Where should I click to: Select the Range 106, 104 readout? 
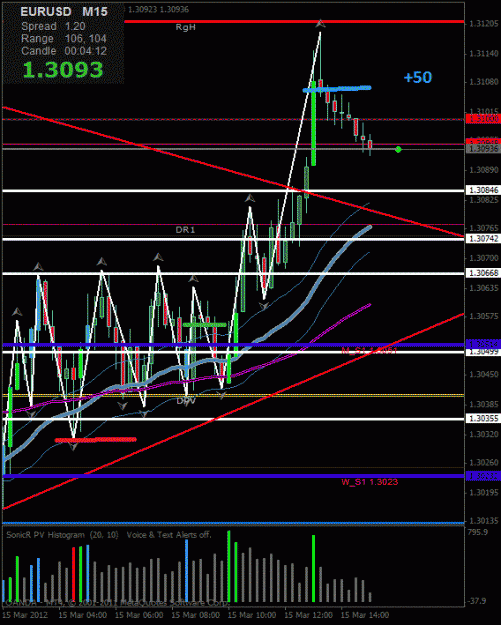[x=64, y=39]
